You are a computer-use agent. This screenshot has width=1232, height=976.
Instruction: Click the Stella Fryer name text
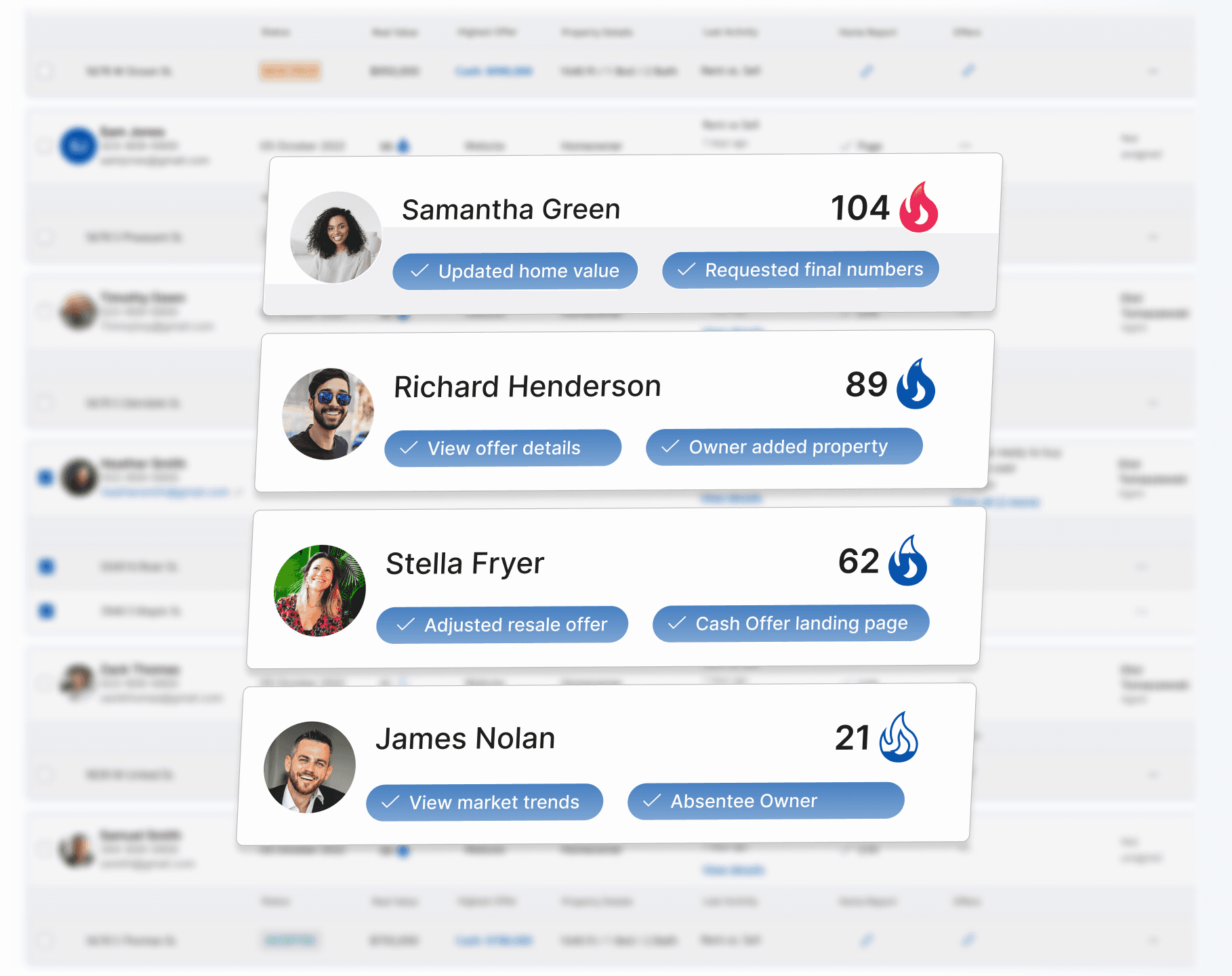point(465,563)
